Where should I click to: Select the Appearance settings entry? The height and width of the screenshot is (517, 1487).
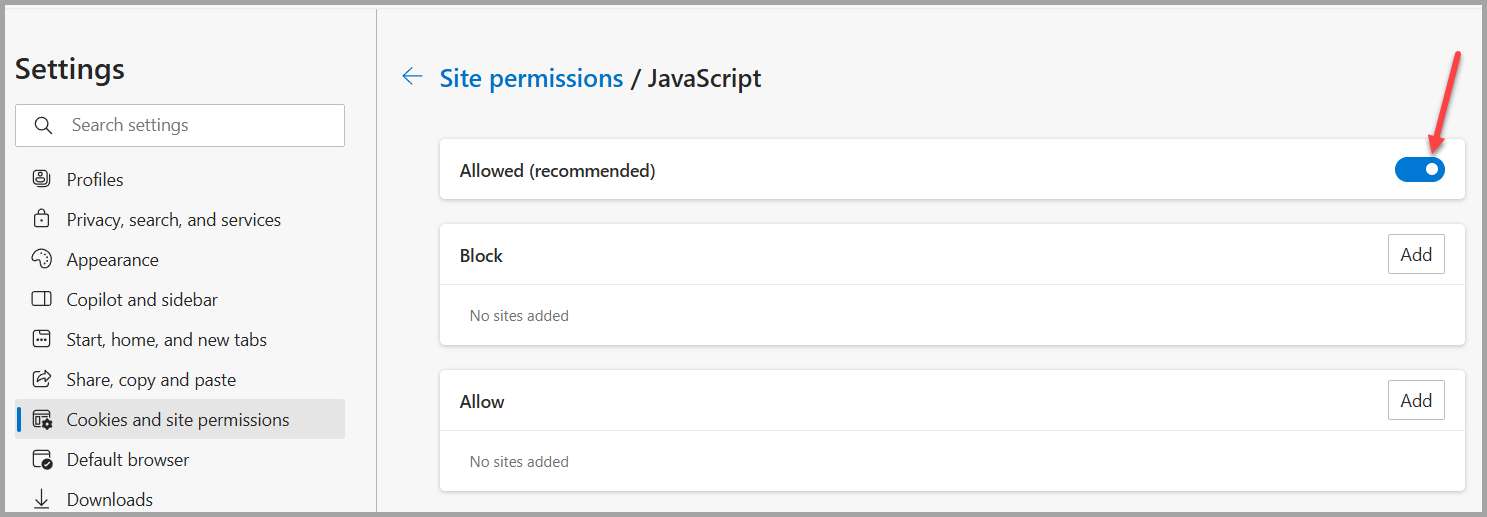[x=112, y=260]
